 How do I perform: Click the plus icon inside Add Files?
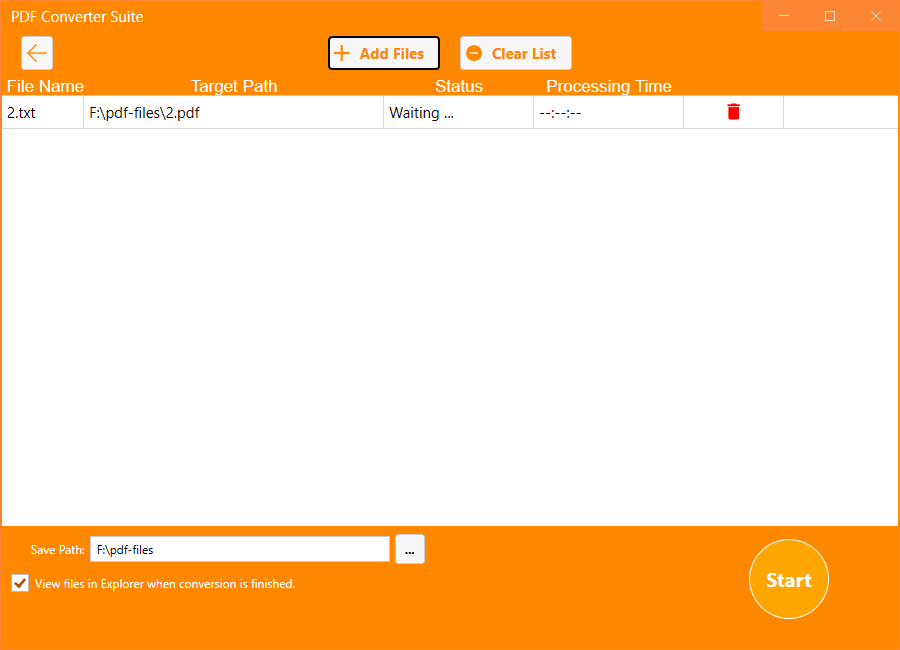(x=344, y=53)
